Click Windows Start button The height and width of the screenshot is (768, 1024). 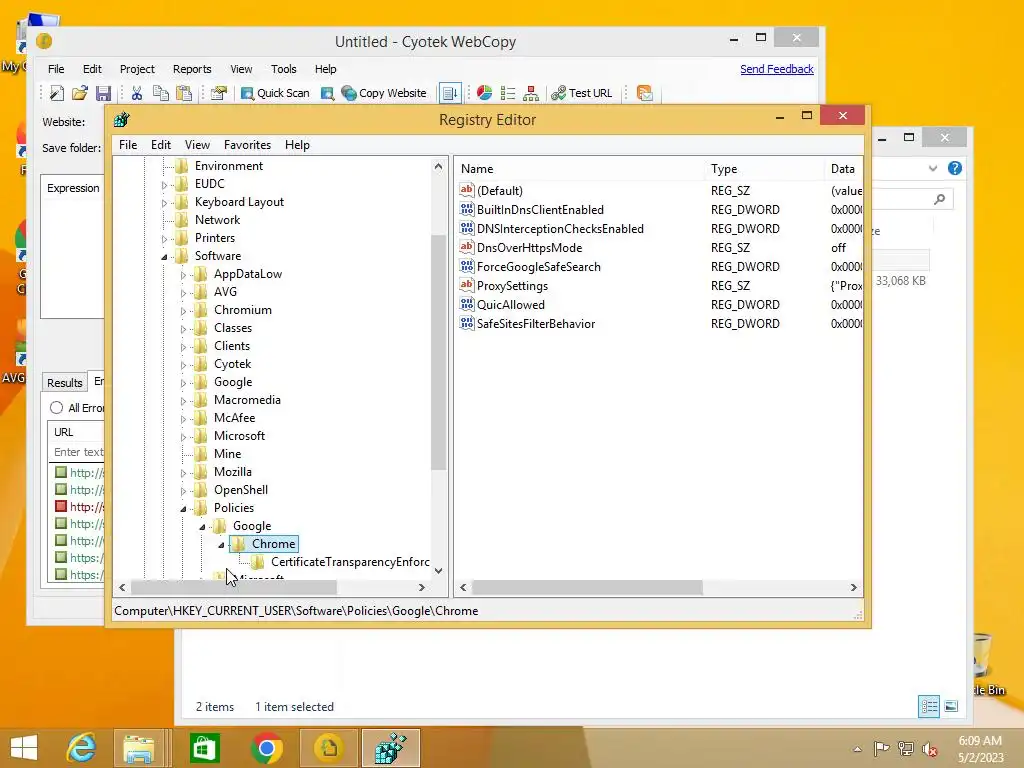pos(24,748)
